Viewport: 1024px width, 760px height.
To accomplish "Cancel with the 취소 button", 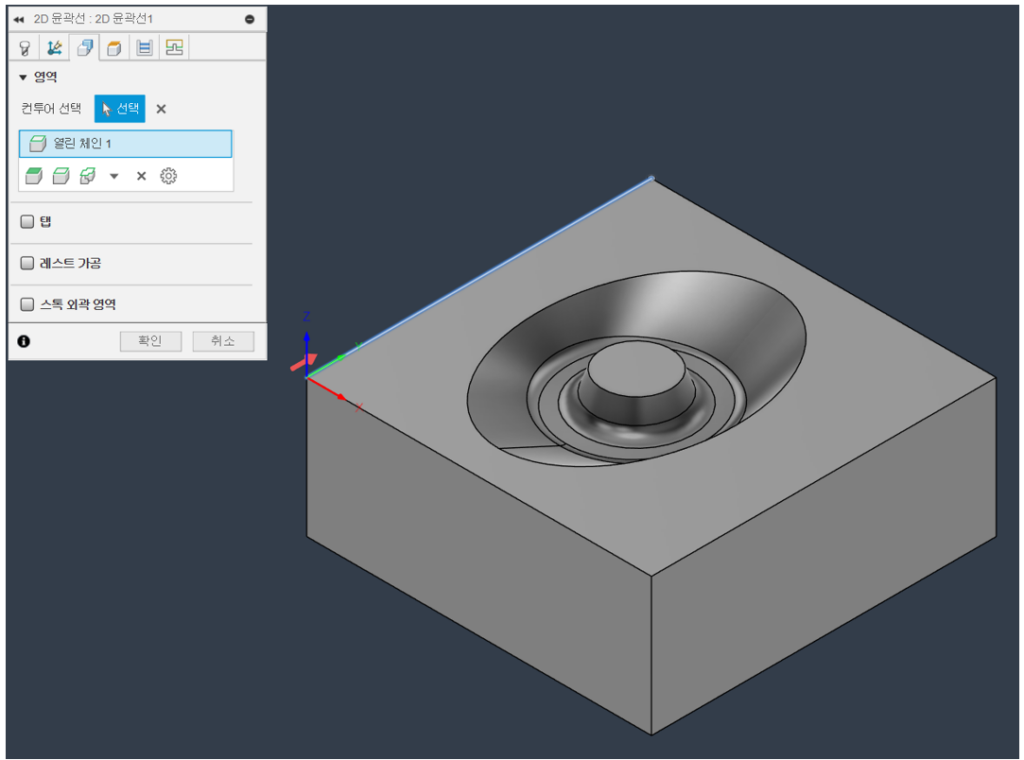I will (223, 341).
